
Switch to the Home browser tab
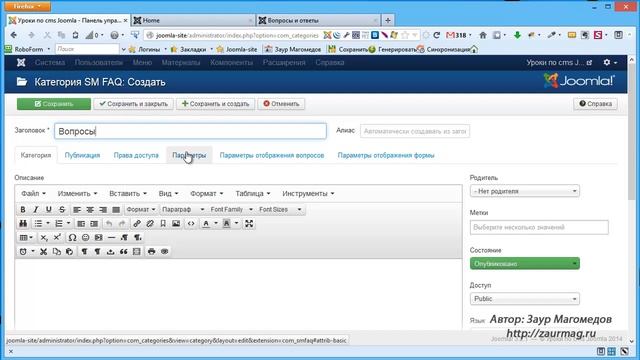coord(193,20)
